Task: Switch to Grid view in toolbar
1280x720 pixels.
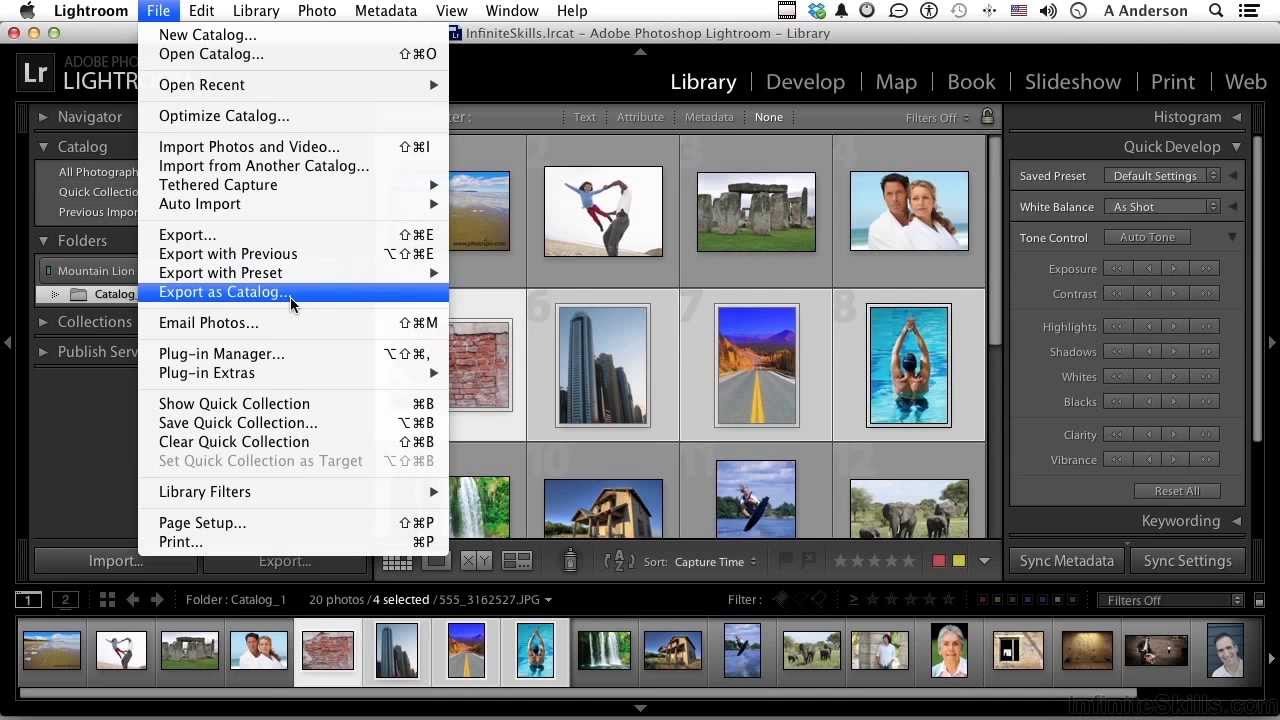Action: pos(397,561)
